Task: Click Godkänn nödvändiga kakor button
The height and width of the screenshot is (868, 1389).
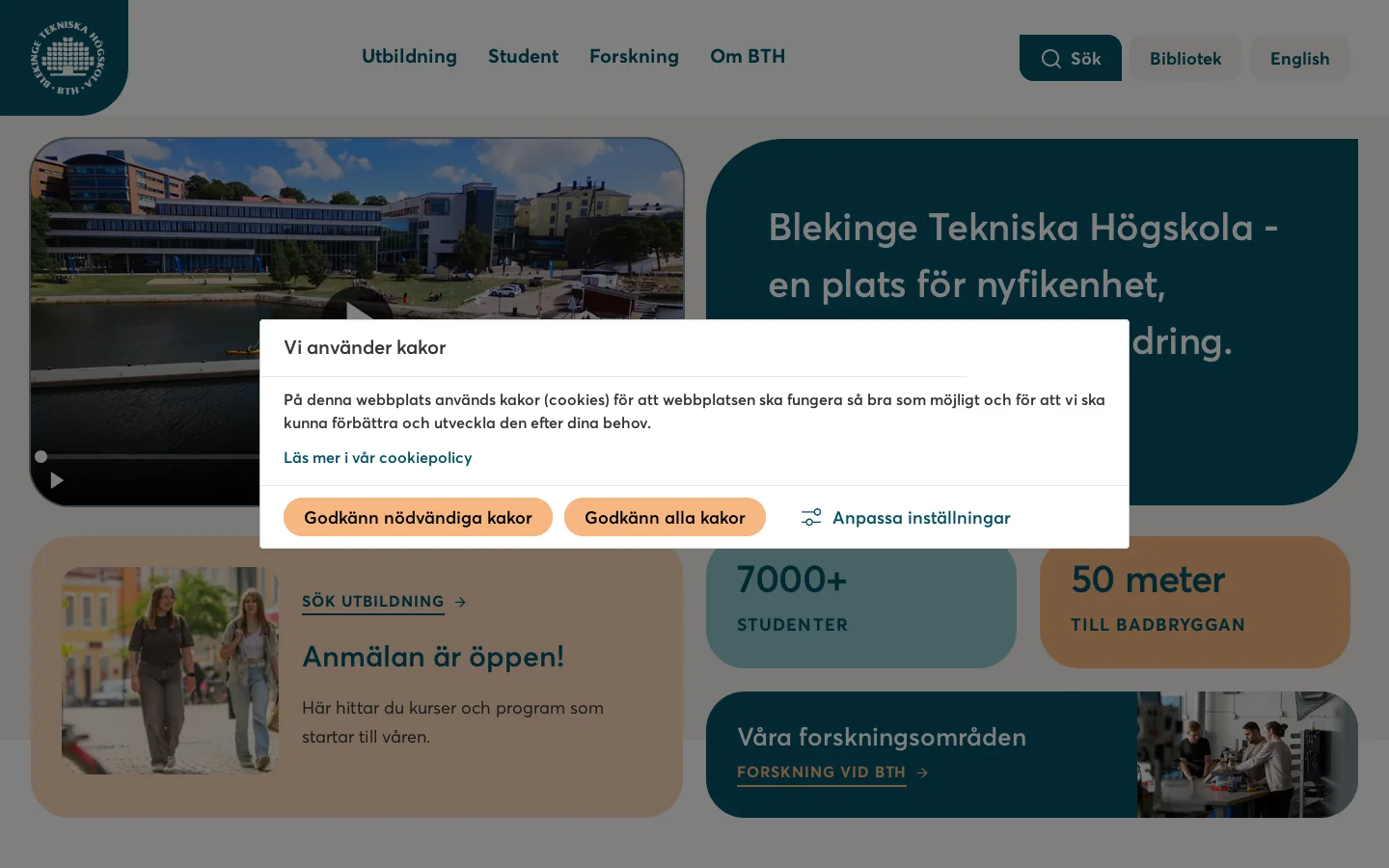Action: [x=418, y=517]
